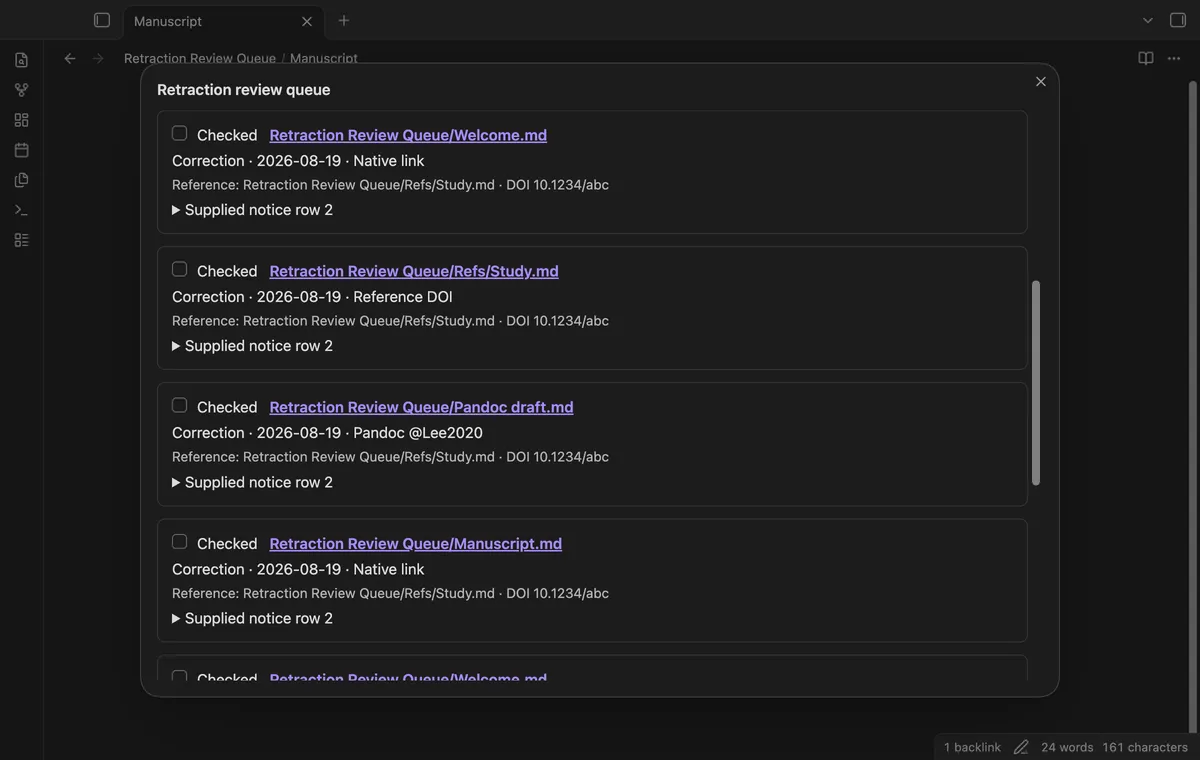1200x760 pixels.
Task: Tick Checked box for Pandoc draft.md card
Action: pos(179,405)
